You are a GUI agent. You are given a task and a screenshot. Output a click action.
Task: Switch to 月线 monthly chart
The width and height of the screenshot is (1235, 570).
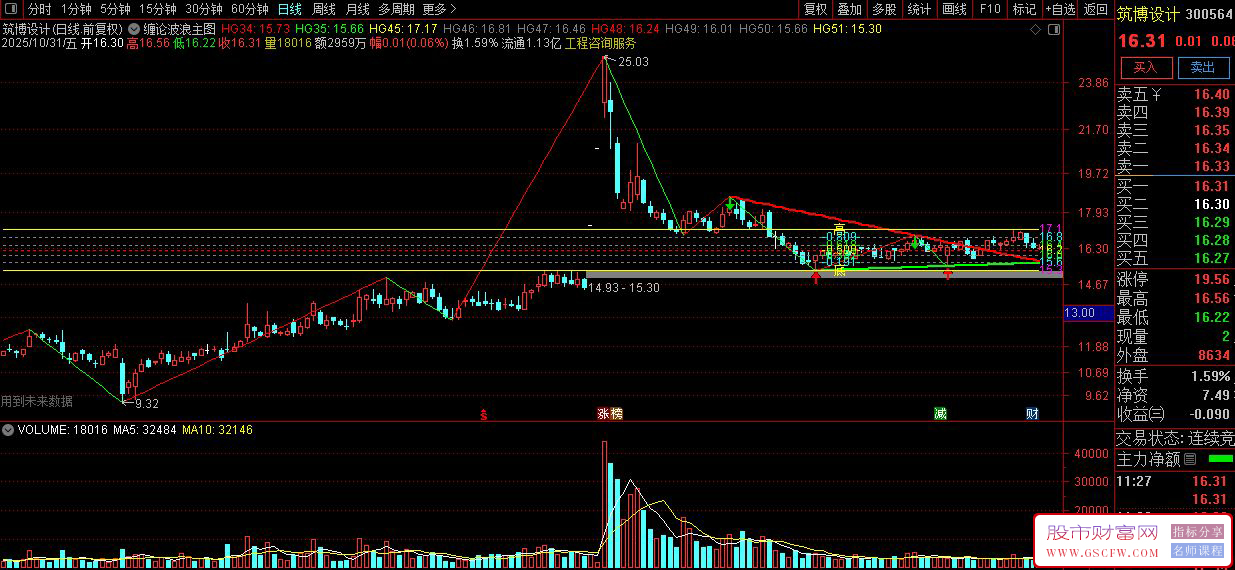click(x=358, y=9)
